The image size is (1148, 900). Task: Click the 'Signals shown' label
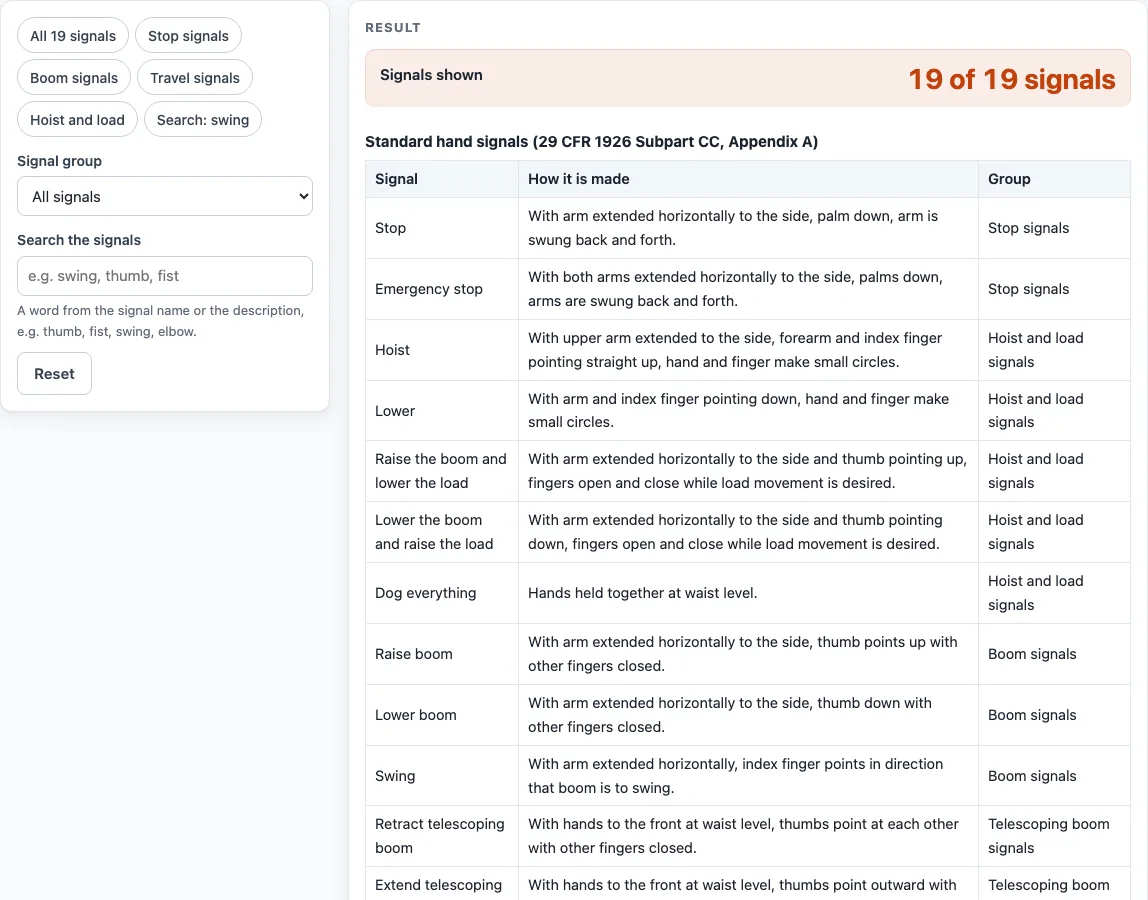coord(431,75)
